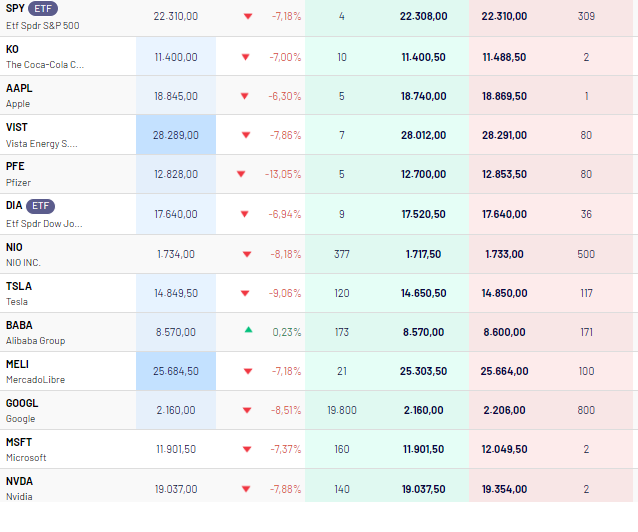
Task: Click ask price 2.206,00 of GOOGL
Action: point(505,410)
